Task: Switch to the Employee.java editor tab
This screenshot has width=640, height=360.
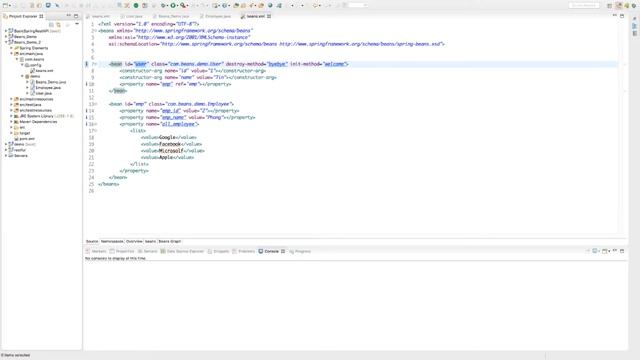Action: tap(218, 16)
